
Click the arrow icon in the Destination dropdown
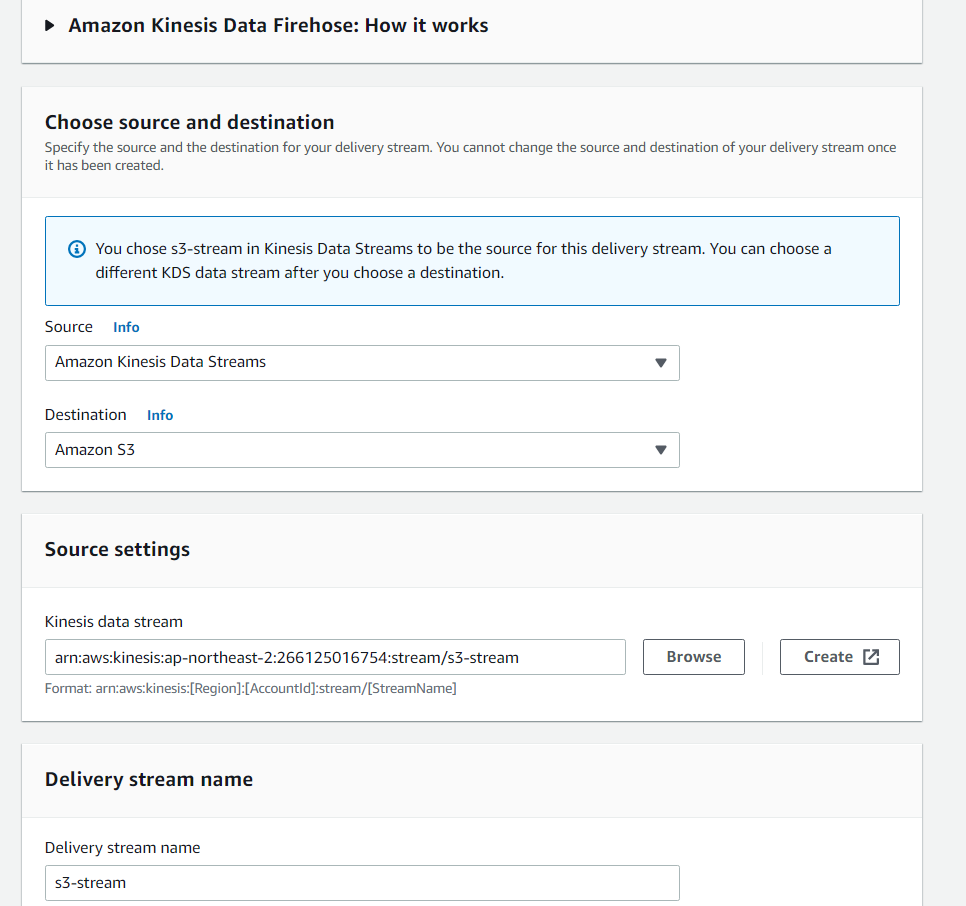660,450
